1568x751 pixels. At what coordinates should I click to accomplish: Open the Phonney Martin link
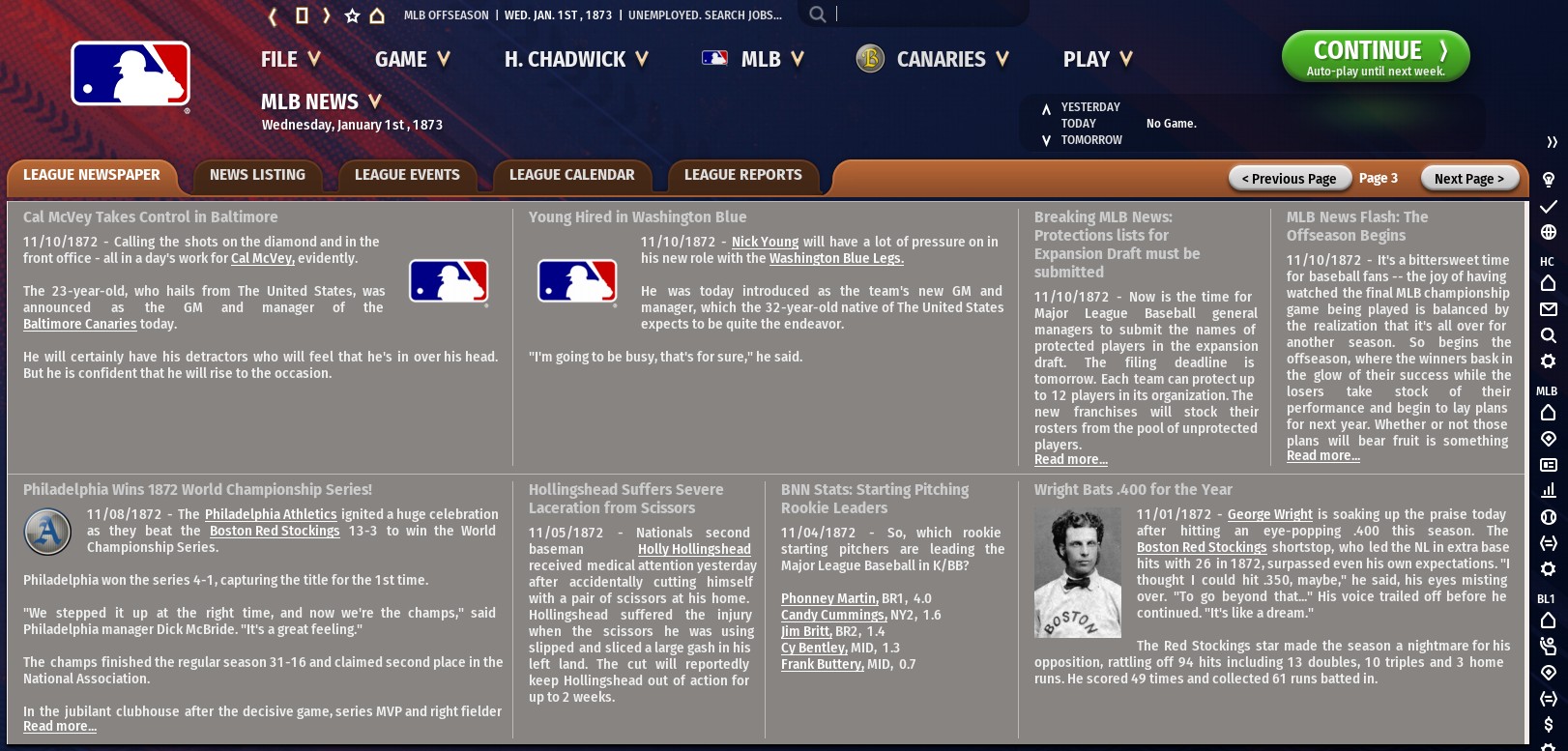click(x=829, y=599)
